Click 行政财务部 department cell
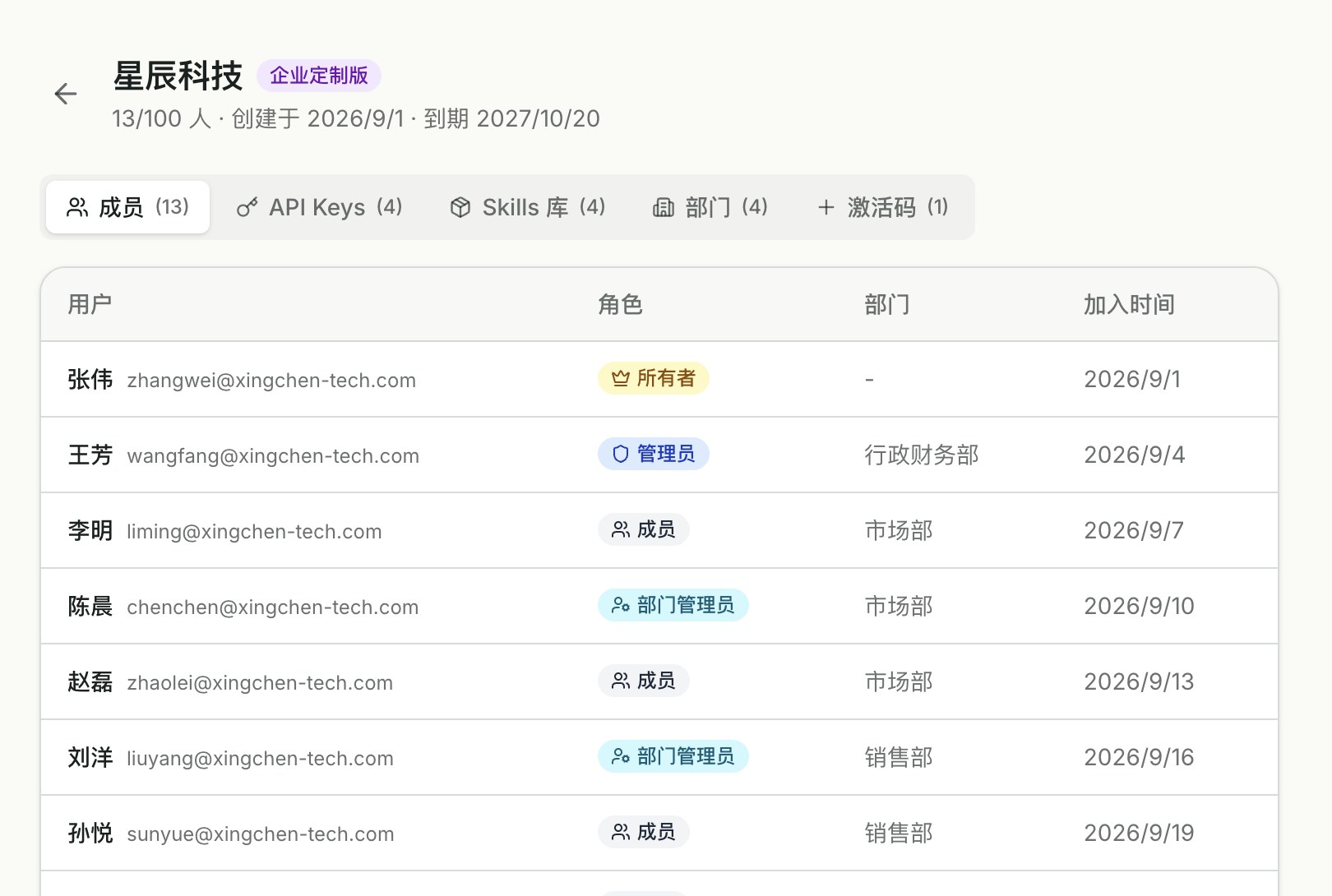The image size is (1332, 896). point(922,455)
